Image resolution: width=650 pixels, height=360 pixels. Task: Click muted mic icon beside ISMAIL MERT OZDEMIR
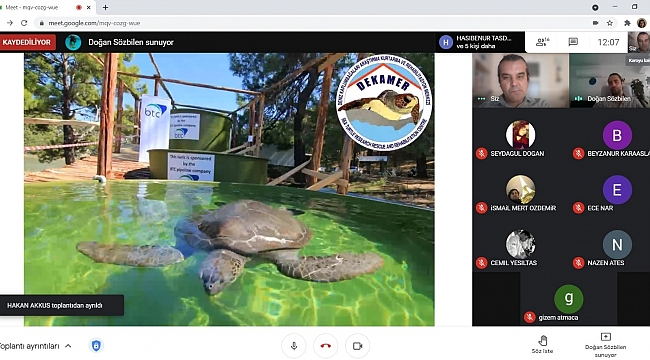[x=482, y=208]
